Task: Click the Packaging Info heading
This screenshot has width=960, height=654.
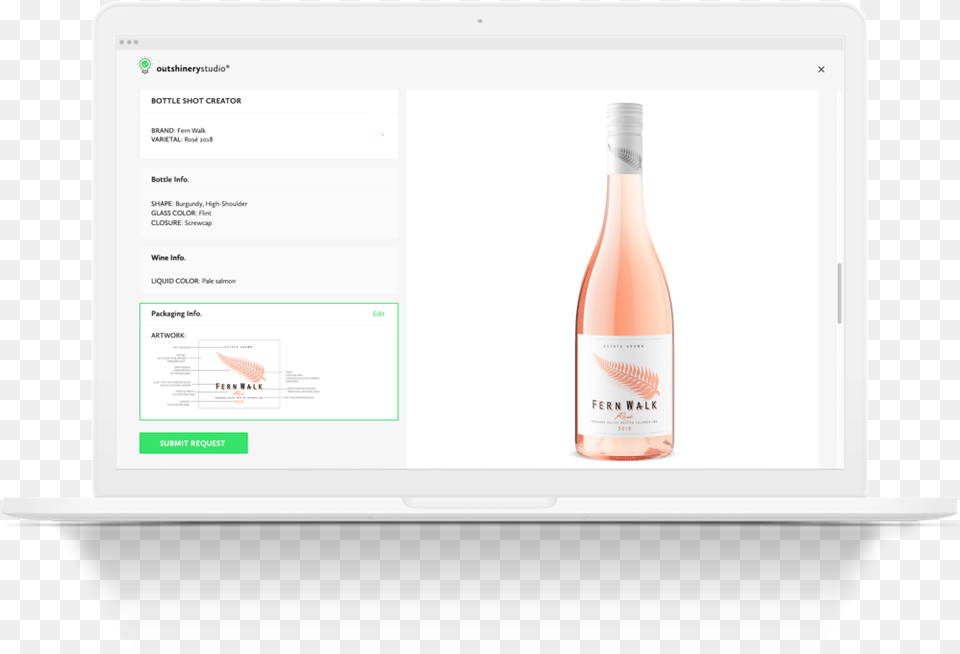Action: tap(176, 314)
